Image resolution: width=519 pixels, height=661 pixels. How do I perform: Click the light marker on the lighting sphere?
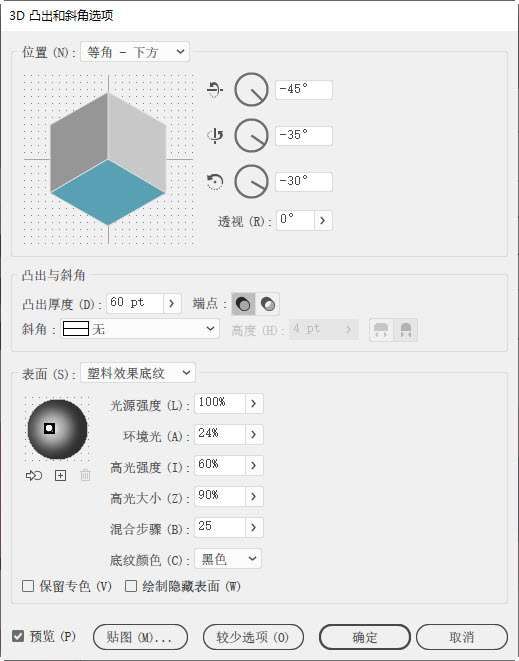click(49, 428)
